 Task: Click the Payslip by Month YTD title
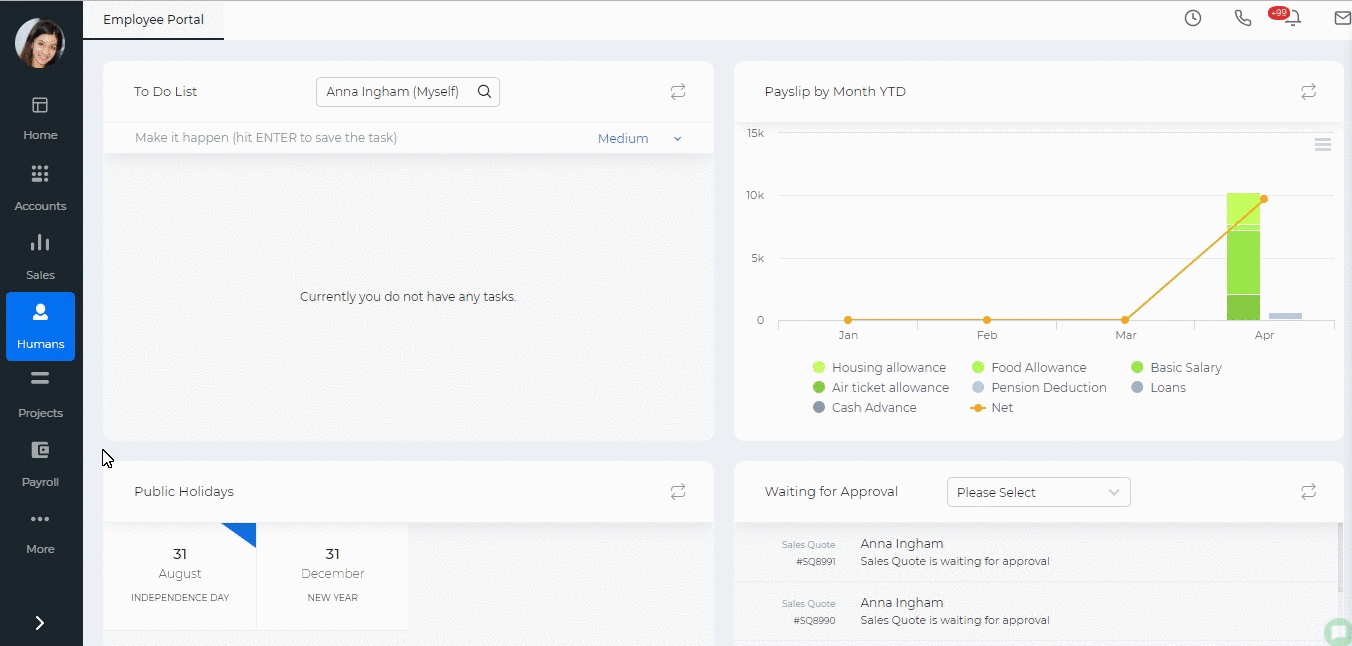835,92
